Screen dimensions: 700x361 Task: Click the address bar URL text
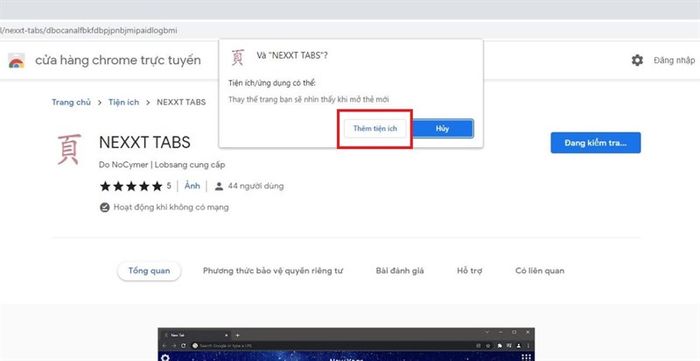(x=89, y=31)
